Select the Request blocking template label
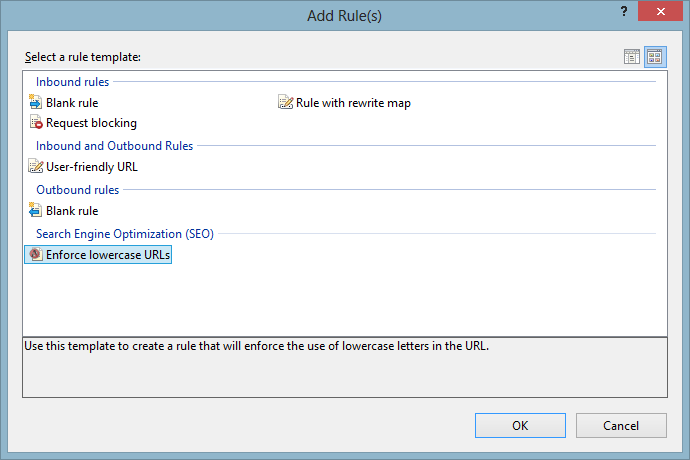 point(91,123)
